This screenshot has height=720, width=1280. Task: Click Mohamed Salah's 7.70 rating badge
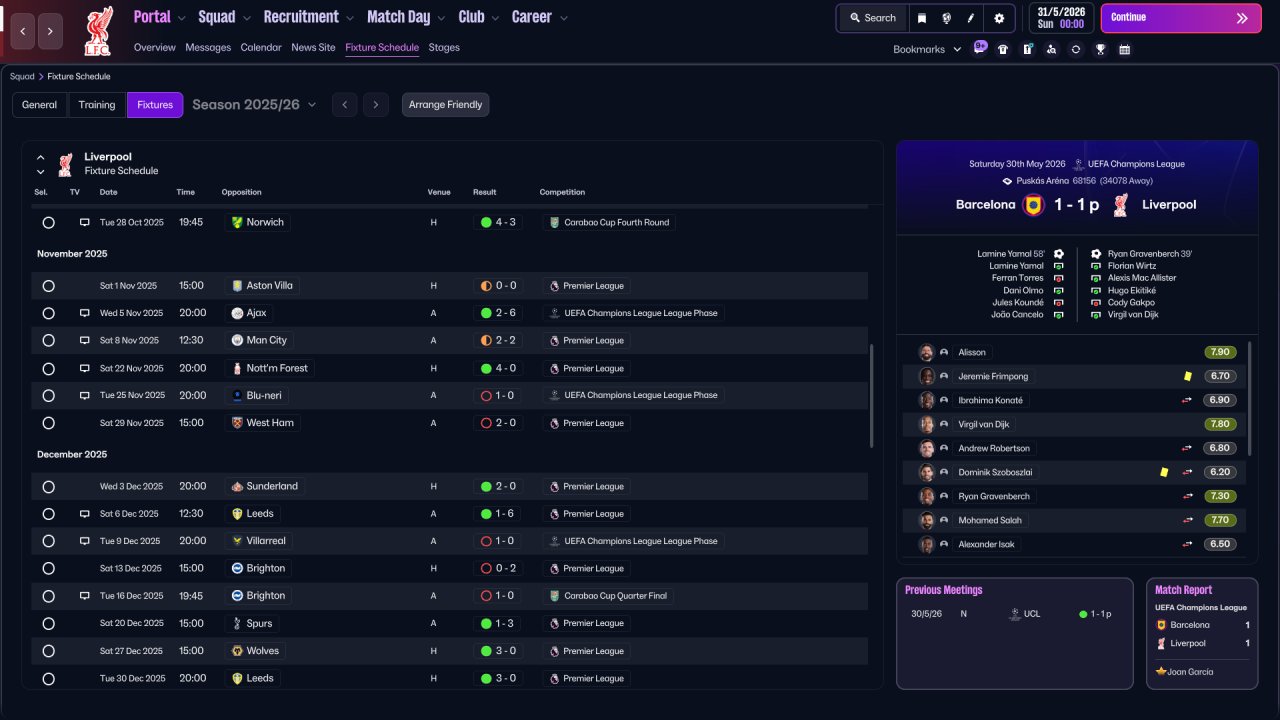tap(1220, 520)
